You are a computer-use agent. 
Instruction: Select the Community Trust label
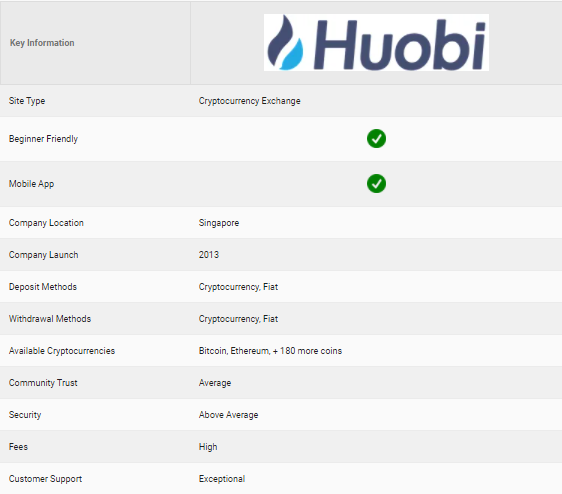[43, 383]
